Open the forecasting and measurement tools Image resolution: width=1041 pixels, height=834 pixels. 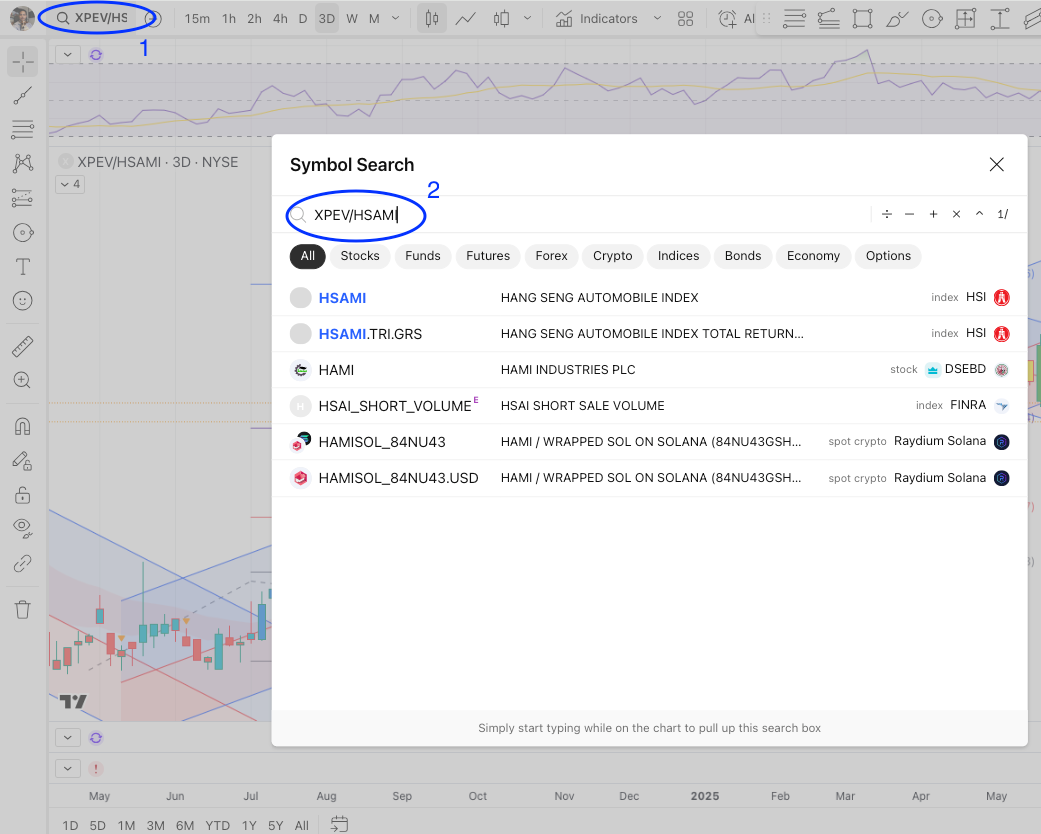point(23,198)
